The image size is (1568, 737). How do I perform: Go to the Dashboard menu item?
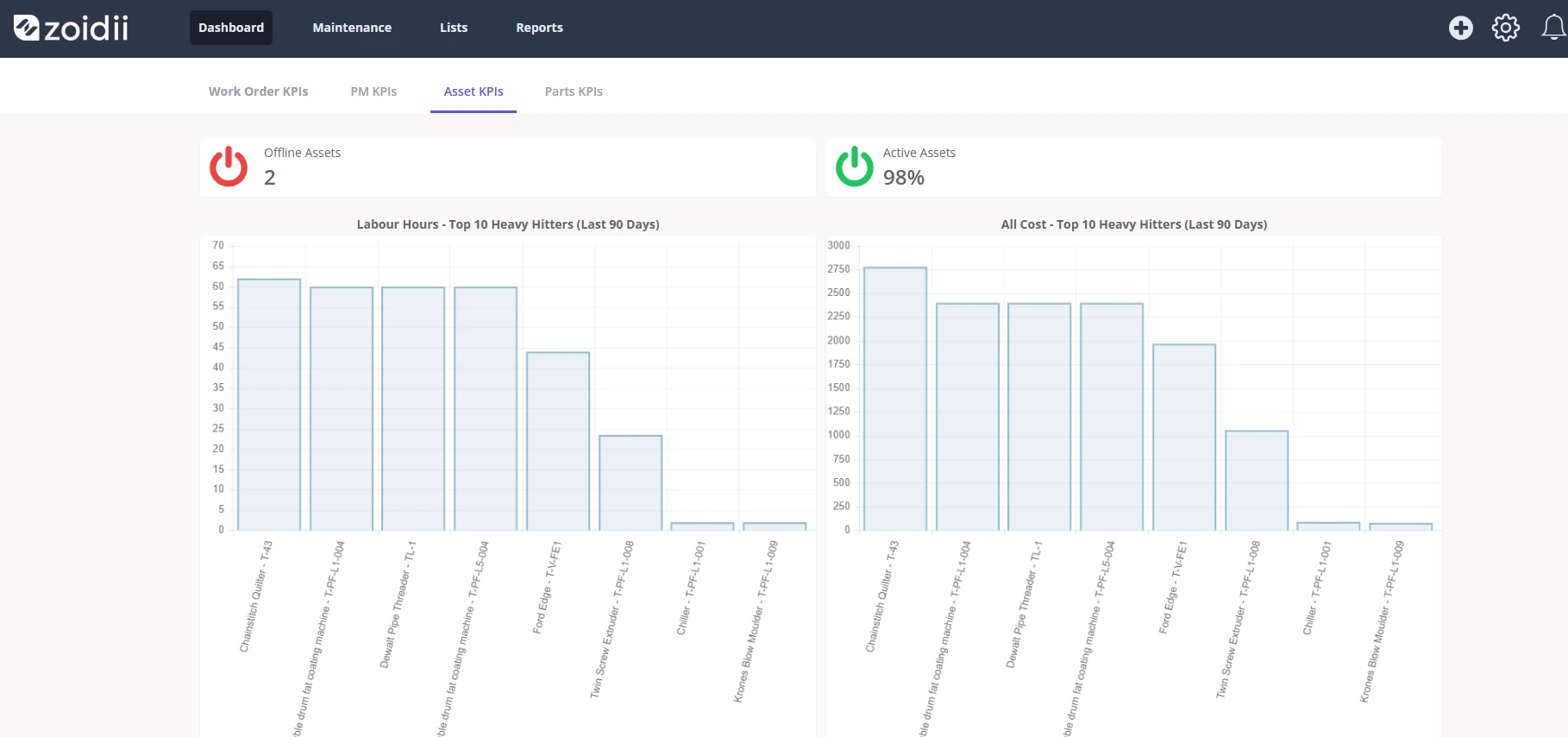(231, 28)
